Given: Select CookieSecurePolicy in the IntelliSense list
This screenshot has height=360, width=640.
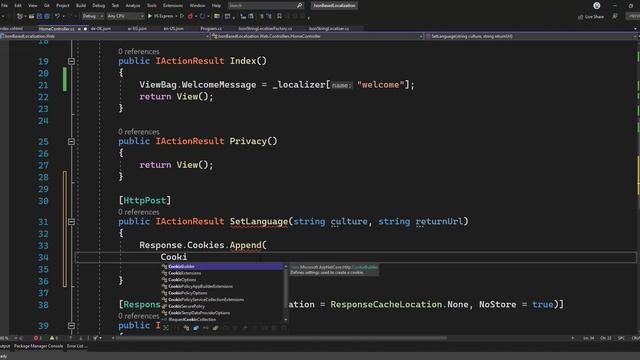Looking at the screenshot, I should pyautogui.click(x=221, y=306).
